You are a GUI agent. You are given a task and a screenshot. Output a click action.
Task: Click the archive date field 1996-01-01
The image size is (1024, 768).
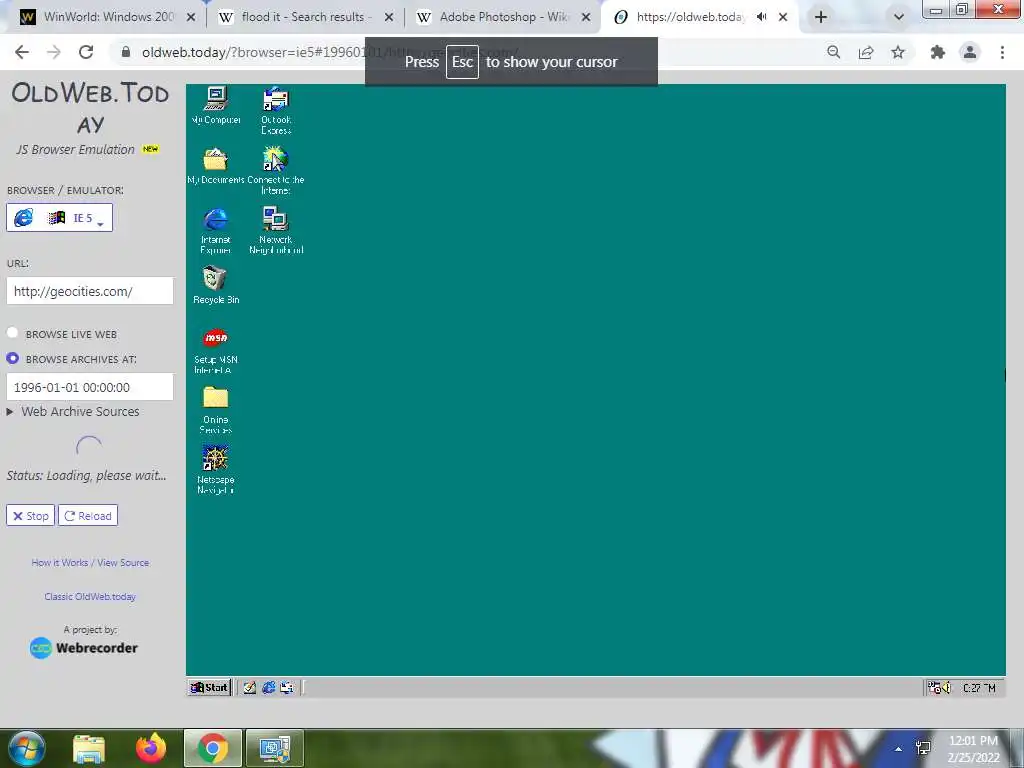(90, 387)
